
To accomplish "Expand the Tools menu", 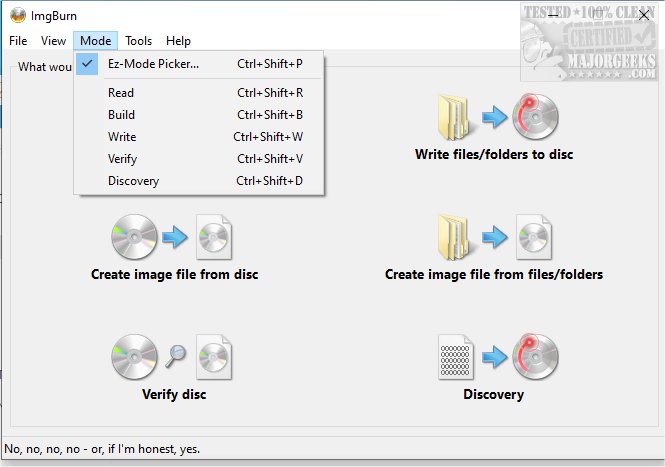I will pyautogui.click(x=139, y=41).
